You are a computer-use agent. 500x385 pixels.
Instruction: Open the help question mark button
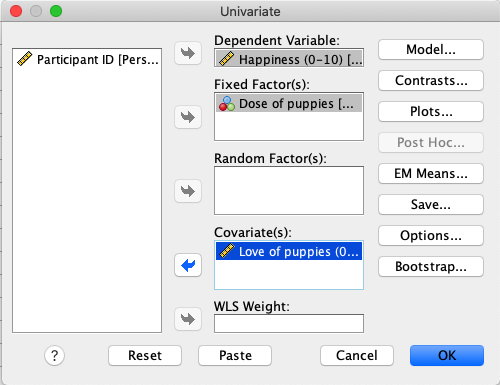point(54,356)
